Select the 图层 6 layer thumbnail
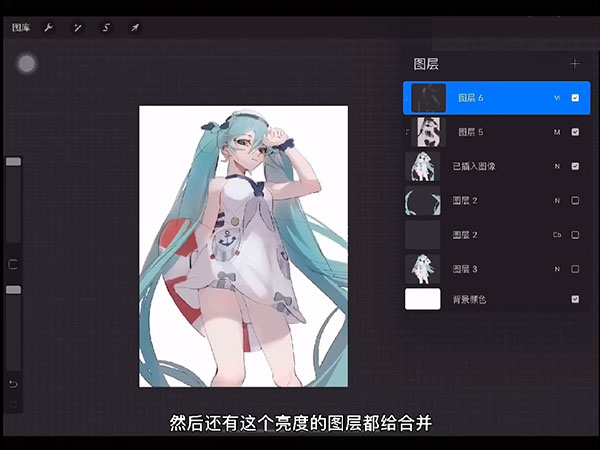 pos(429,98)
